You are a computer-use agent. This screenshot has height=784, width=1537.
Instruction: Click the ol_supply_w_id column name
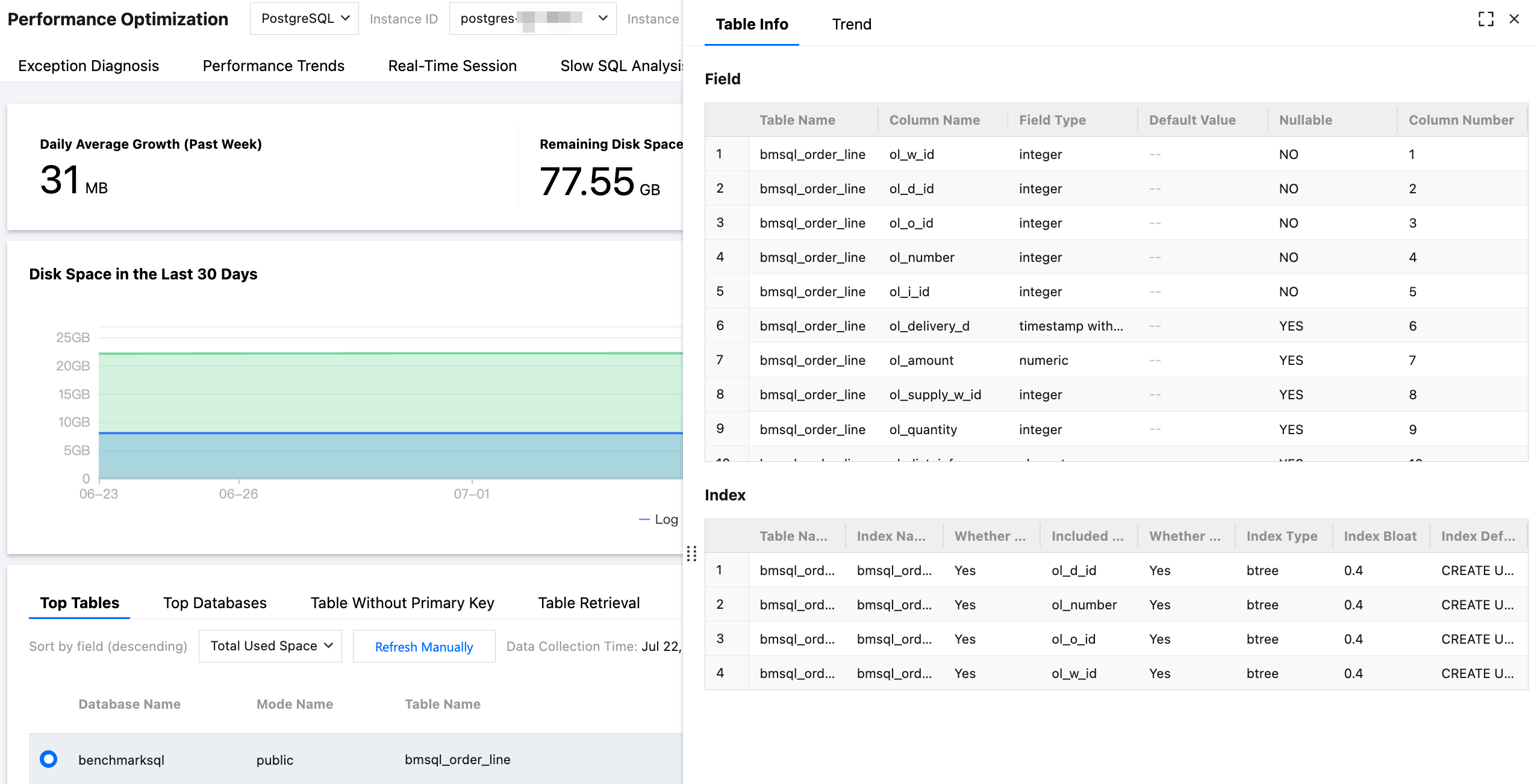point(935,394)
